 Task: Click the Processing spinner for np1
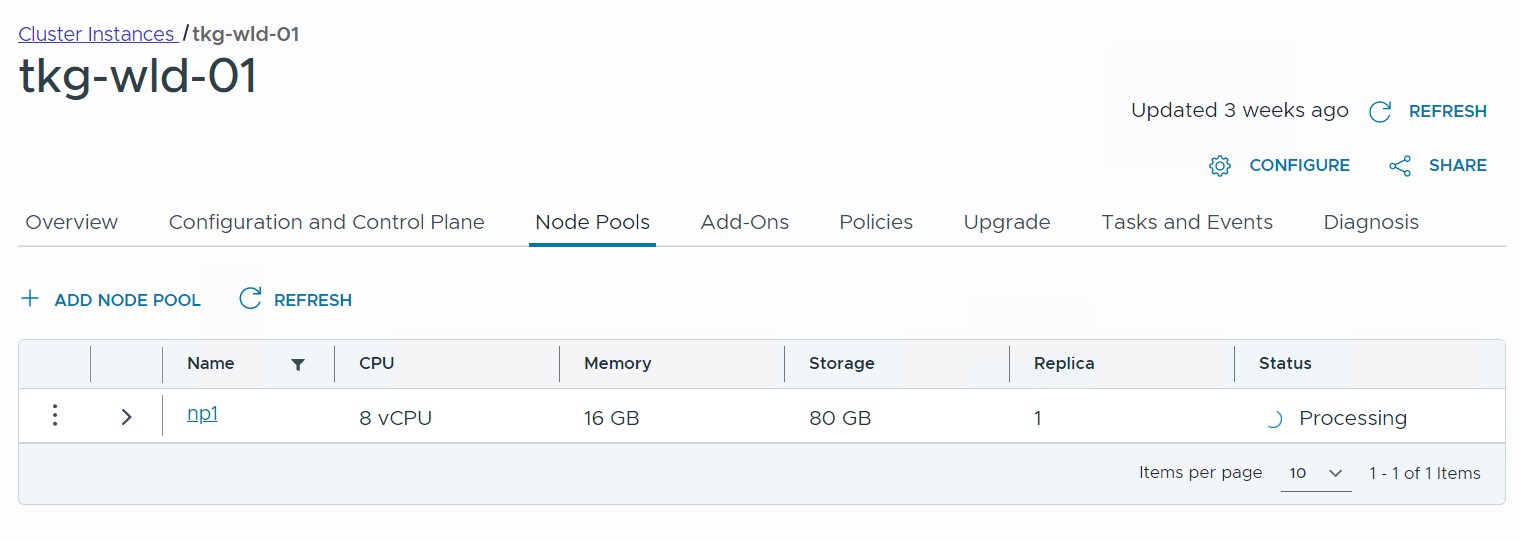pyautogui.click(x=1273, y=420)
